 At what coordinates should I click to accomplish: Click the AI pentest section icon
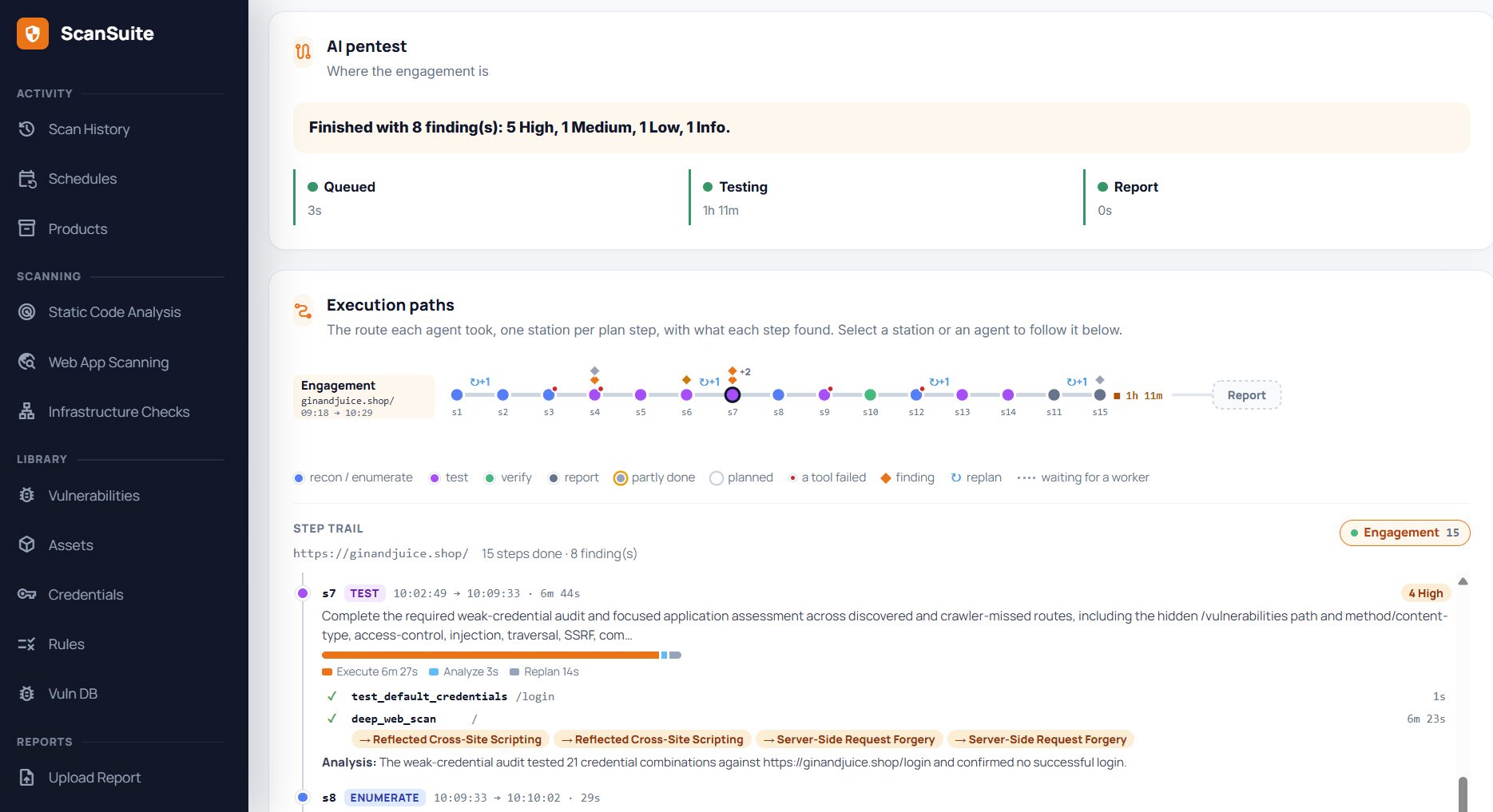point(304,52)
